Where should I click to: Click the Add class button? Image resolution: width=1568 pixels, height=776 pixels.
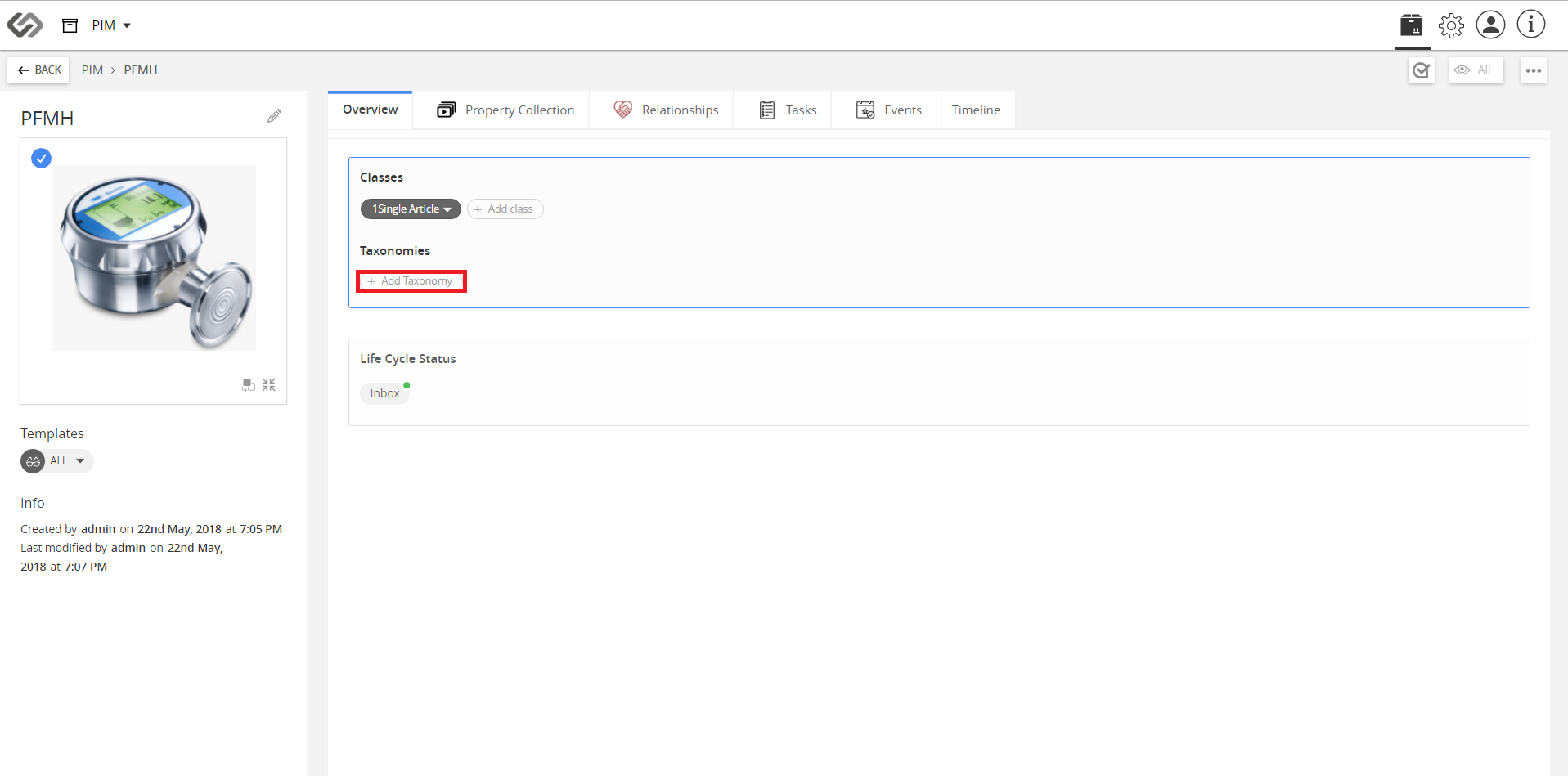(x=505, y=209)
